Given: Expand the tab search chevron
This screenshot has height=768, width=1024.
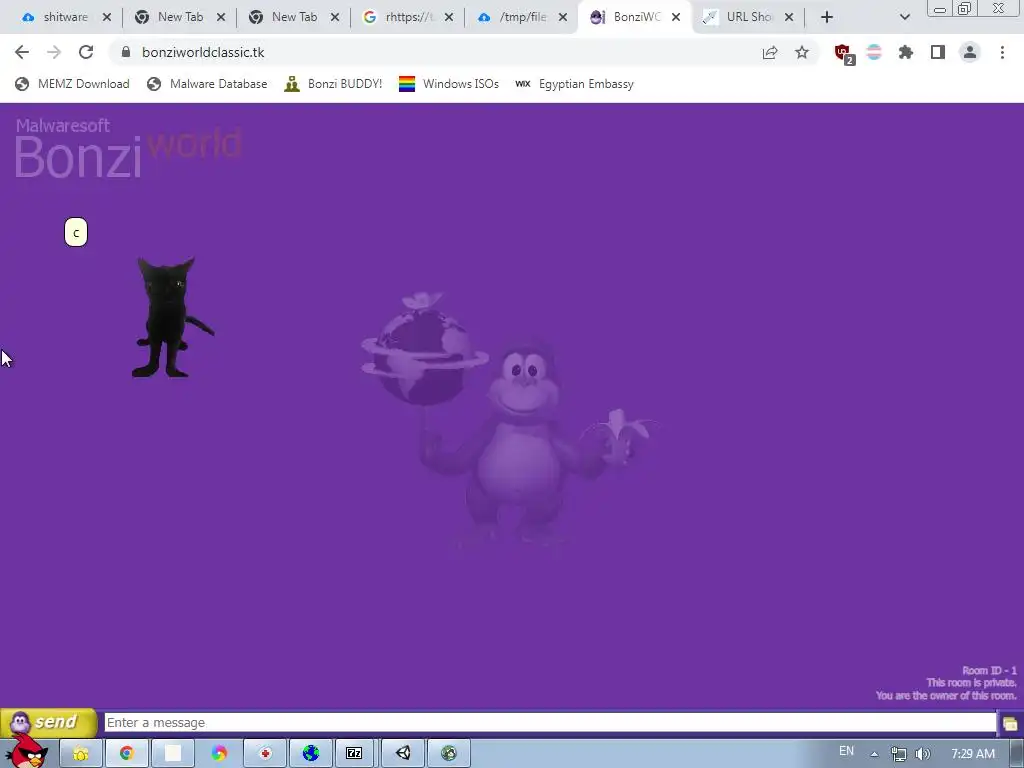Looking at the screenshot, I should (904, 17).
